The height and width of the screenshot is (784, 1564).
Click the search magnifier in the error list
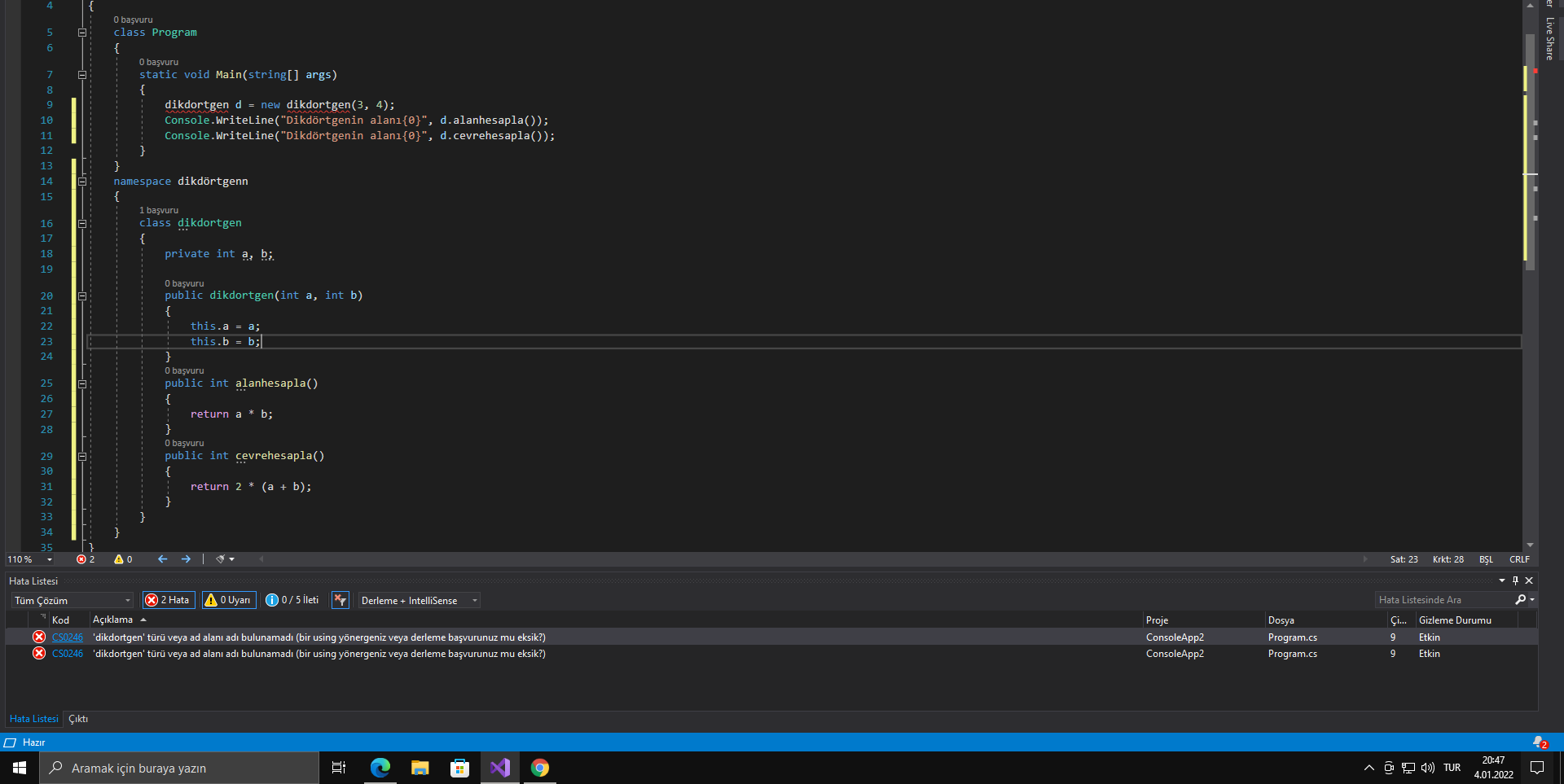point(1520,600)
